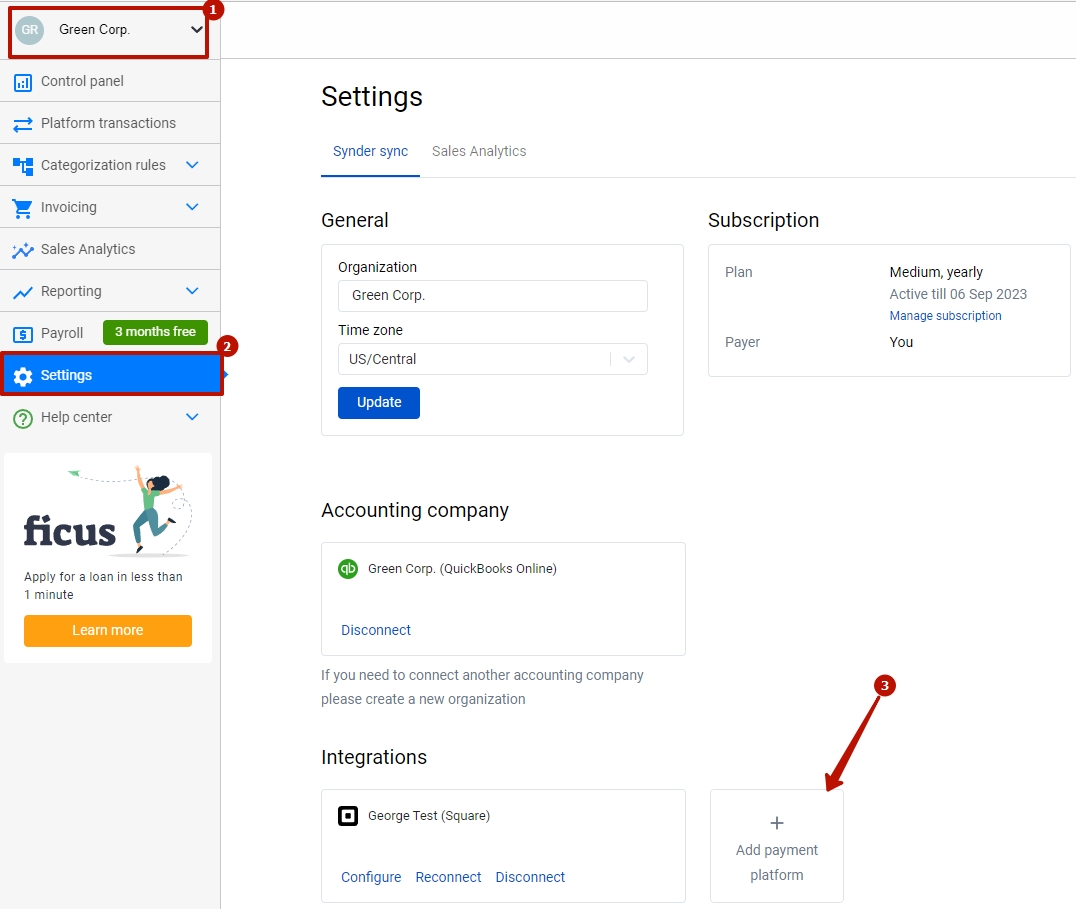Click the Medium, yearly plan text

click(936, 272)
